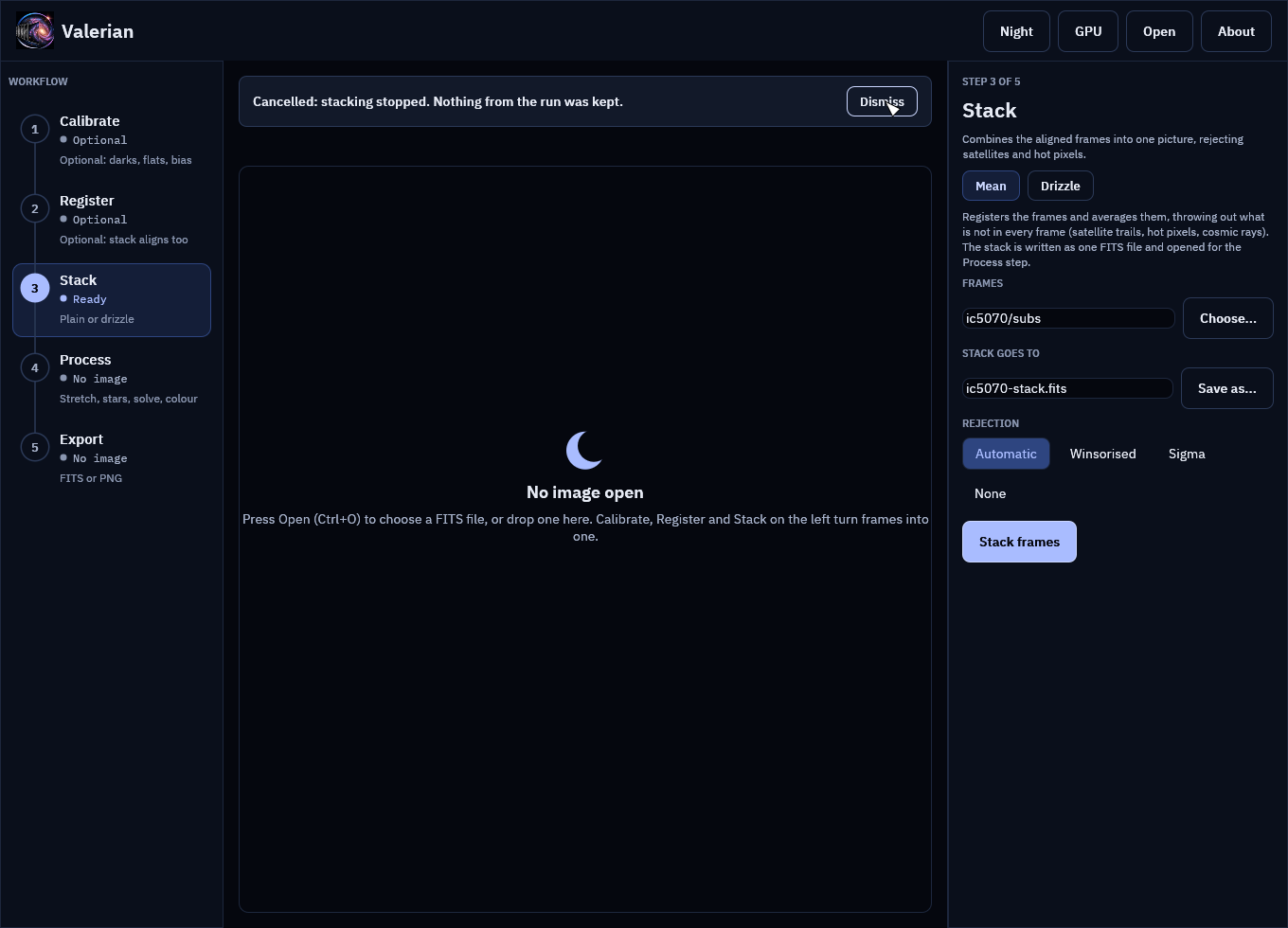Image resolution: width=1288 pixels, height=928 pixels.
Task: Click the "No image open" heading
Action: tap(585, 492)
